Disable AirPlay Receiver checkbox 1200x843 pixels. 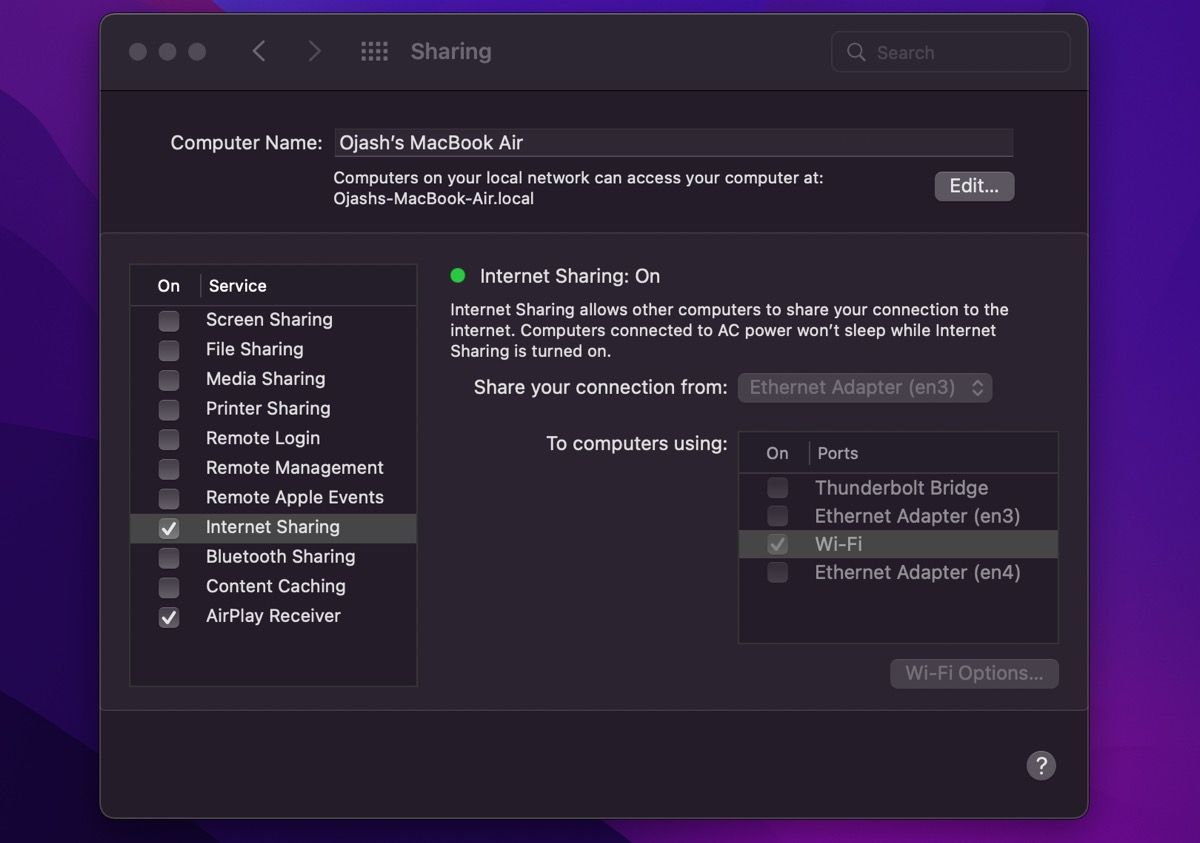point(169,617)
